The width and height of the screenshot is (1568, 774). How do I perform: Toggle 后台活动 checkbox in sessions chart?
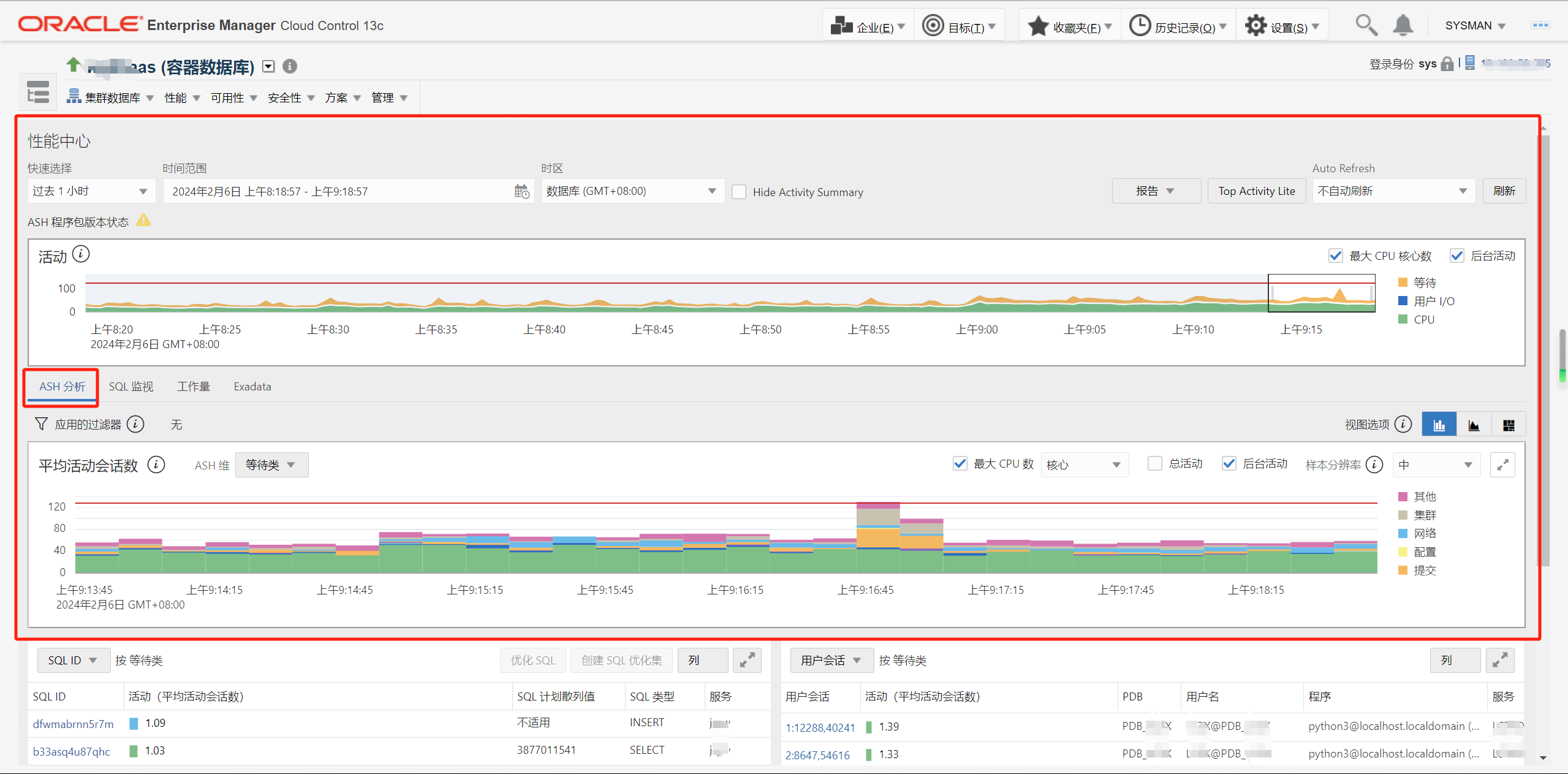(1229, 464)
